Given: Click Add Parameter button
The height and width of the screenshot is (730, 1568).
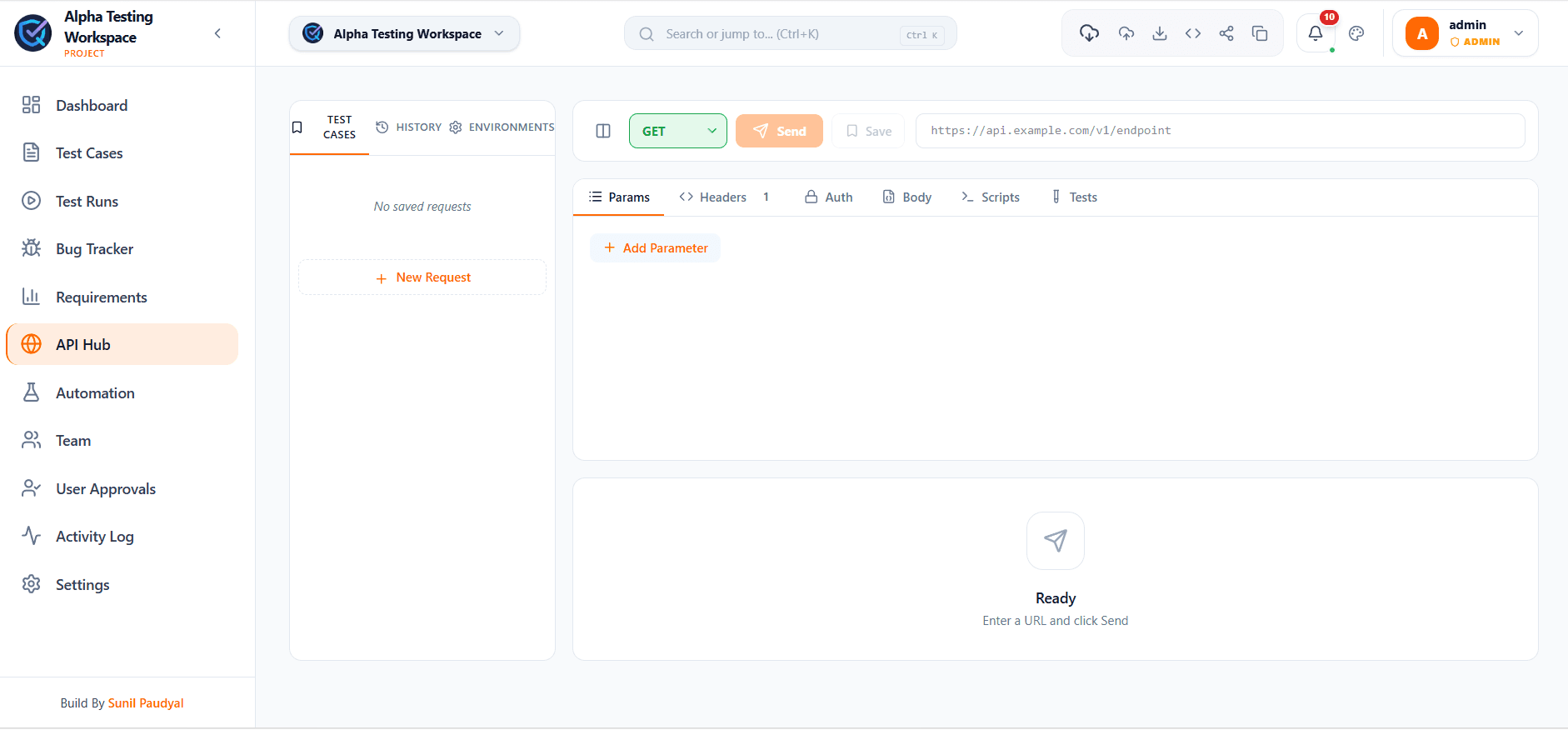Looking at the screenshot, I should [656, 247].
